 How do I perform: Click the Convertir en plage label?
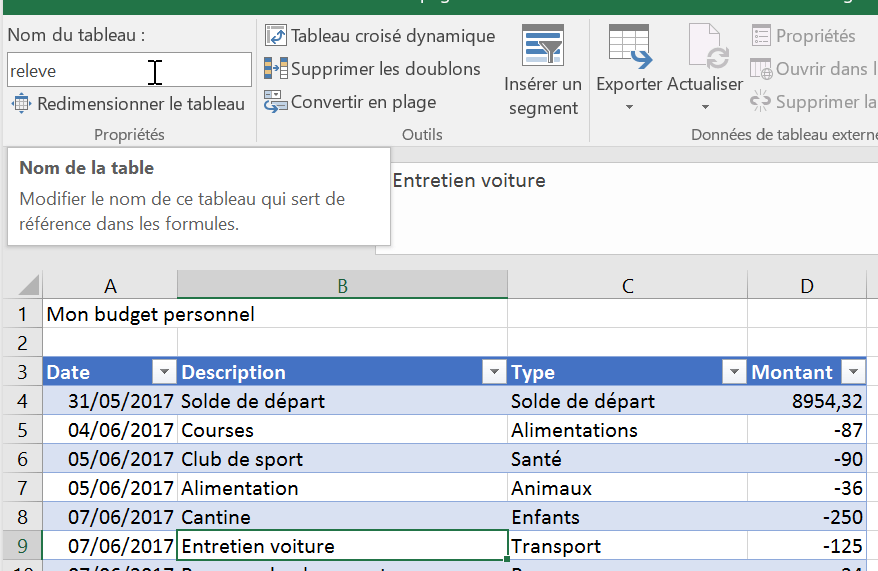pyautogui.click(x=363, y=102)
